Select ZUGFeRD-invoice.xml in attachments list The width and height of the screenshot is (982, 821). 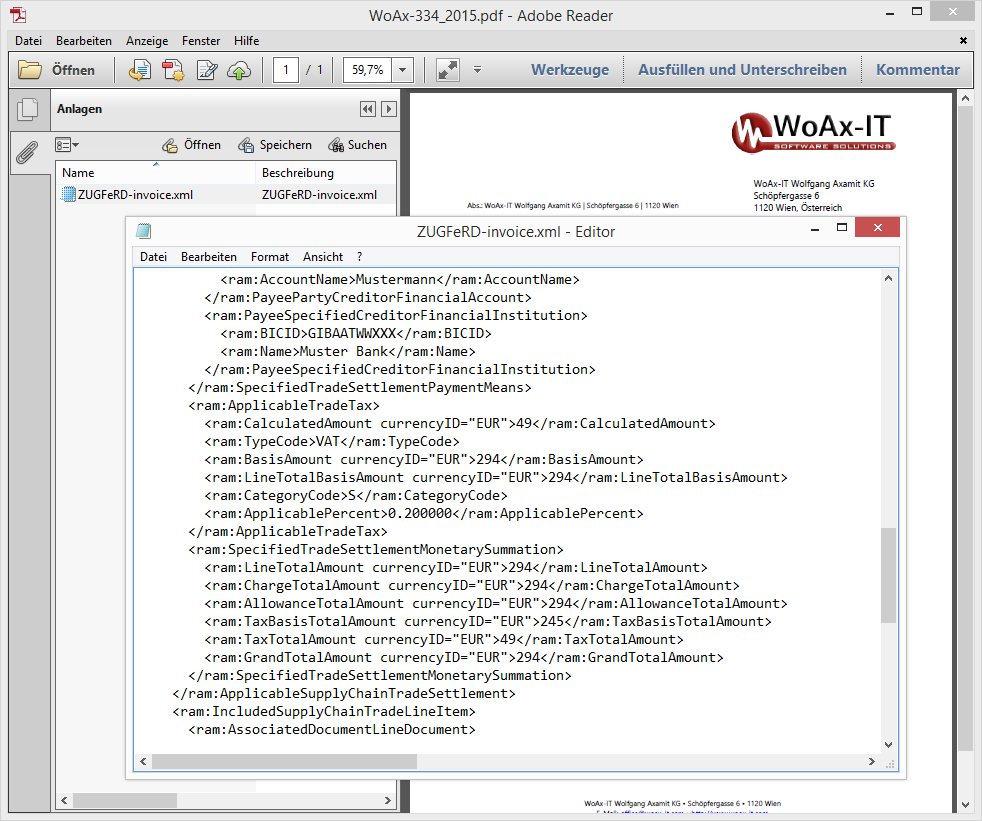126,195
